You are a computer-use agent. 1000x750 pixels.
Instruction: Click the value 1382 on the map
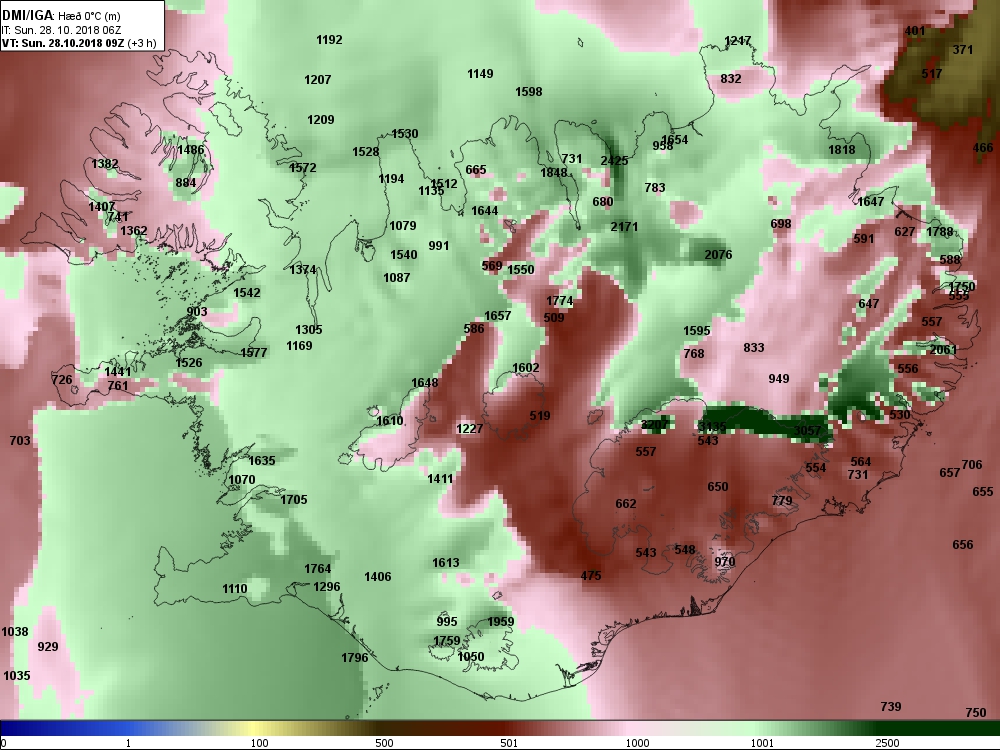coord(105,164)
